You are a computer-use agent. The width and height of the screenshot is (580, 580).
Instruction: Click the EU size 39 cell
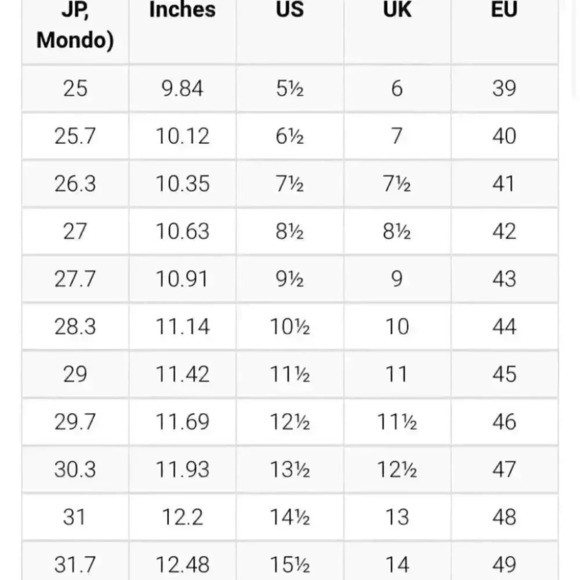504,88
